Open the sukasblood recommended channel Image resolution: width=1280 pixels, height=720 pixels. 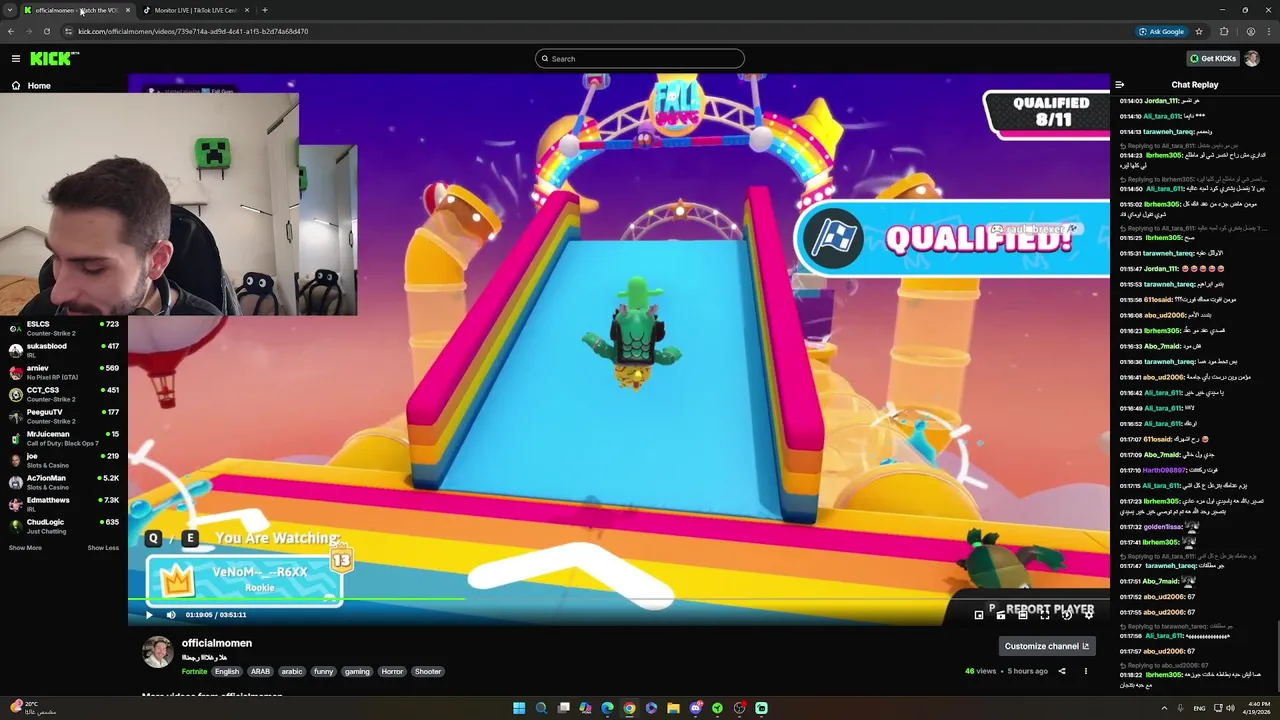pyautogui.click(x=64, y=350)
